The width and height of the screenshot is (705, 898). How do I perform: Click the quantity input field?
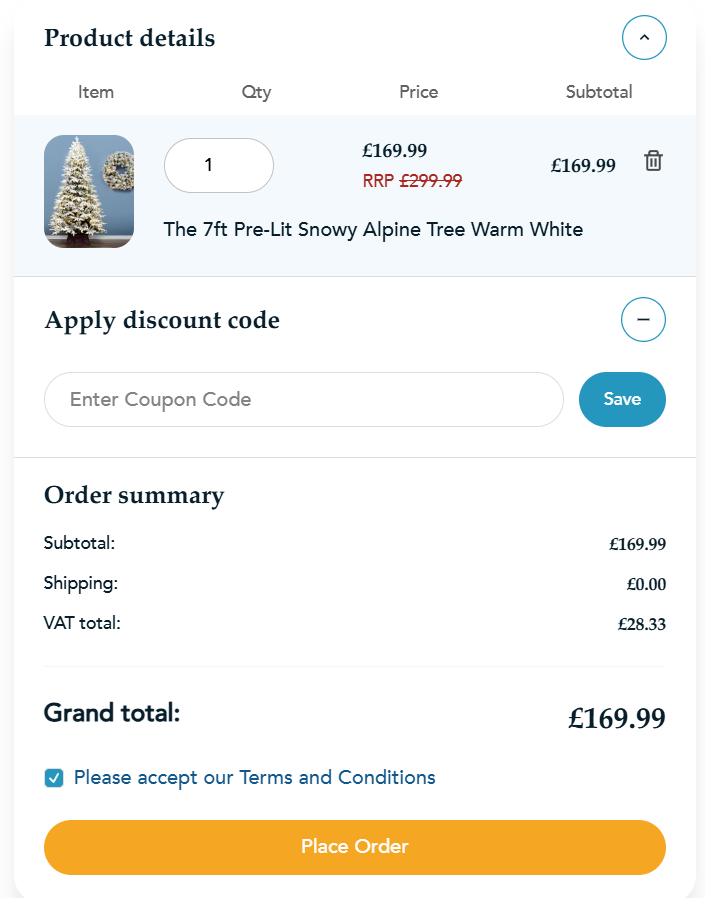tap(218, 165)
